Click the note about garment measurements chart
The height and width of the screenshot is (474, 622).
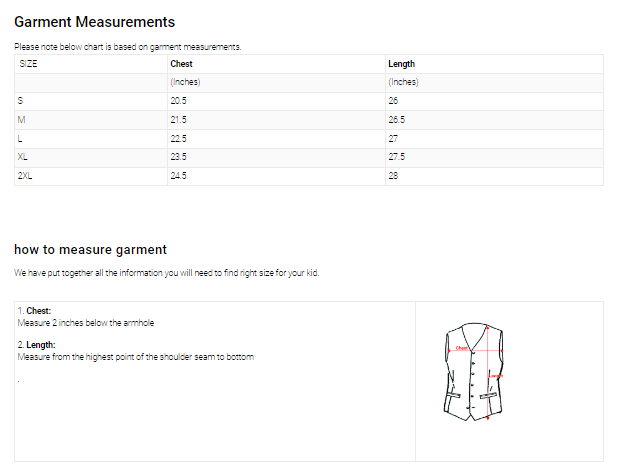[x=127, y=47]
